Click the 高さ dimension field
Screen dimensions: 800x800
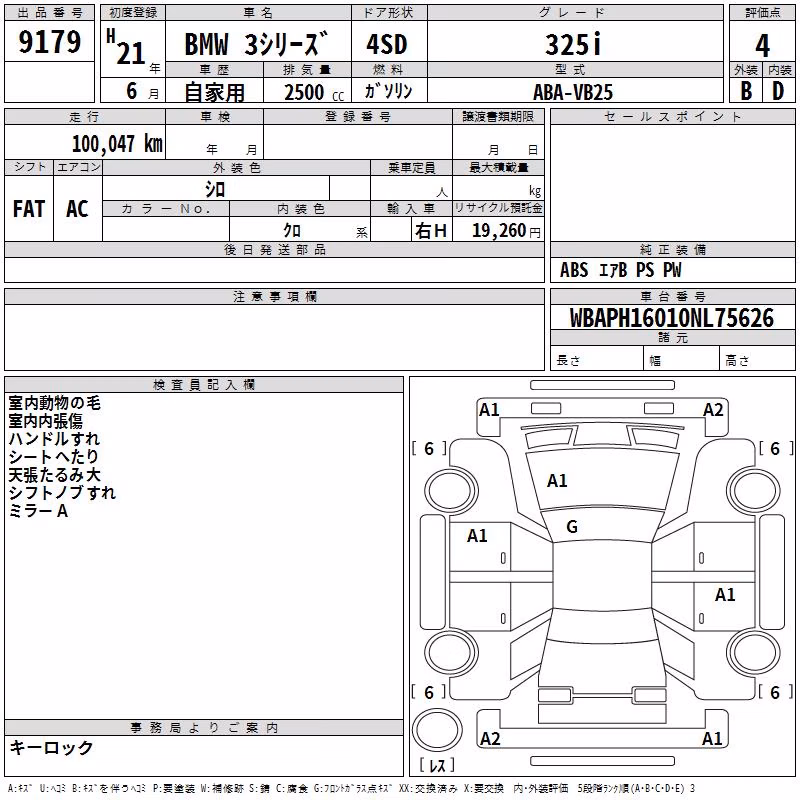point(757,360)
